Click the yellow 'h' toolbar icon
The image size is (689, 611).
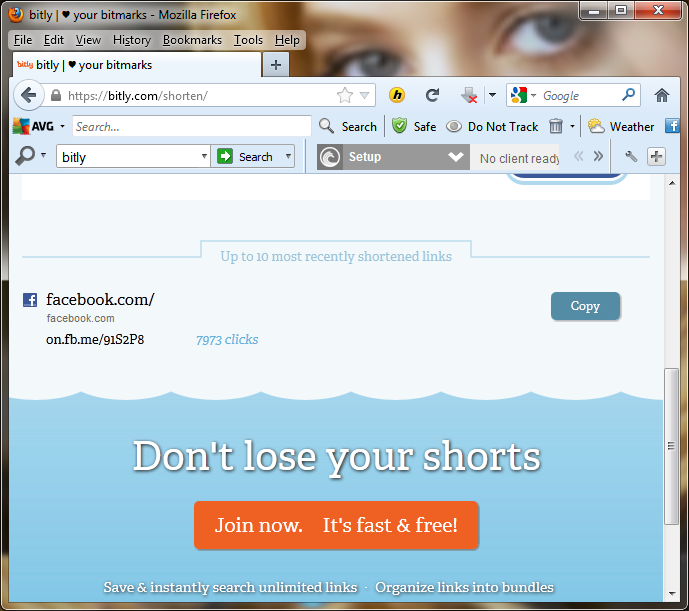[397, 95]
